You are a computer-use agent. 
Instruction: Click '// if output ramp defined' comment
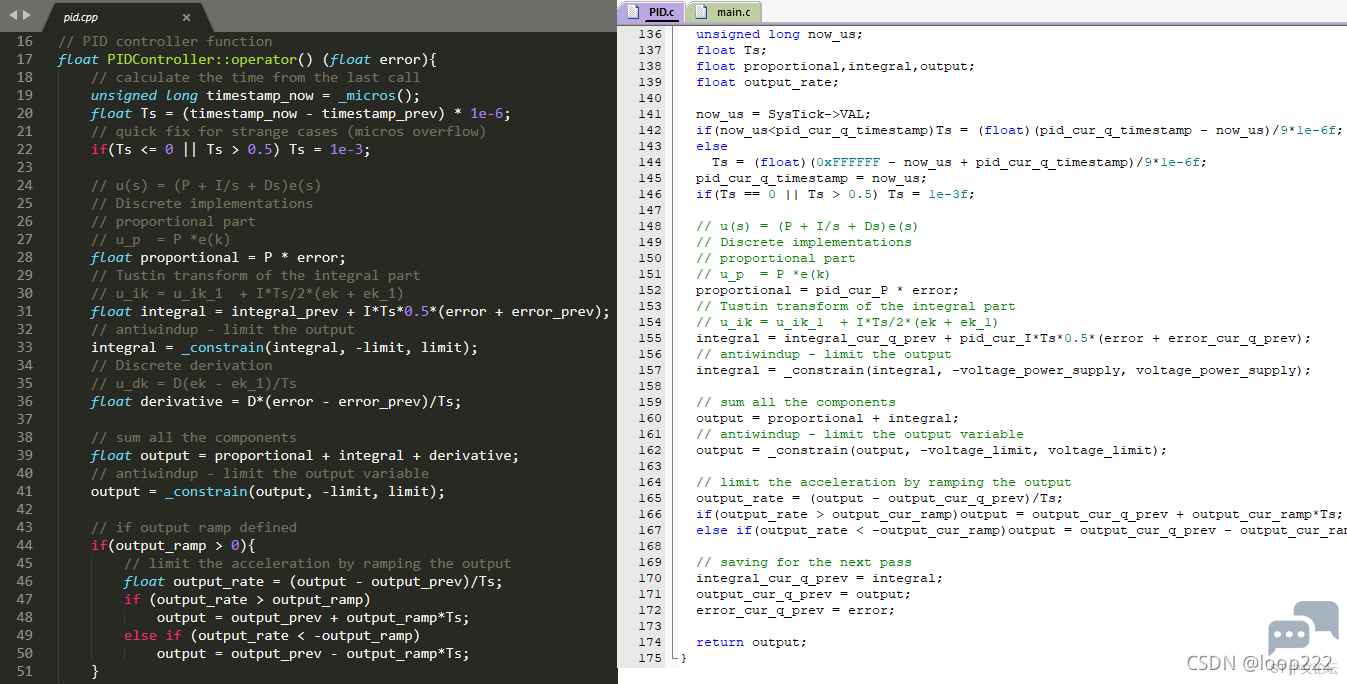(x=193, y=527)
